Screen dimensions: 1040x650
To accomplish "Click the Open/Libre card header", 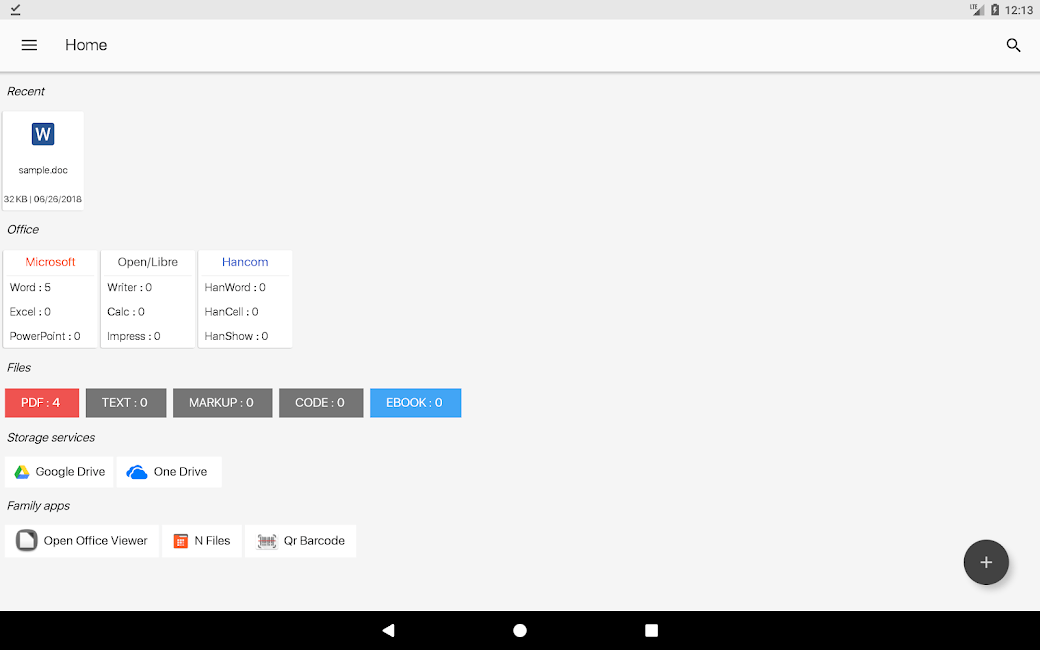I will tap(148, 262).
